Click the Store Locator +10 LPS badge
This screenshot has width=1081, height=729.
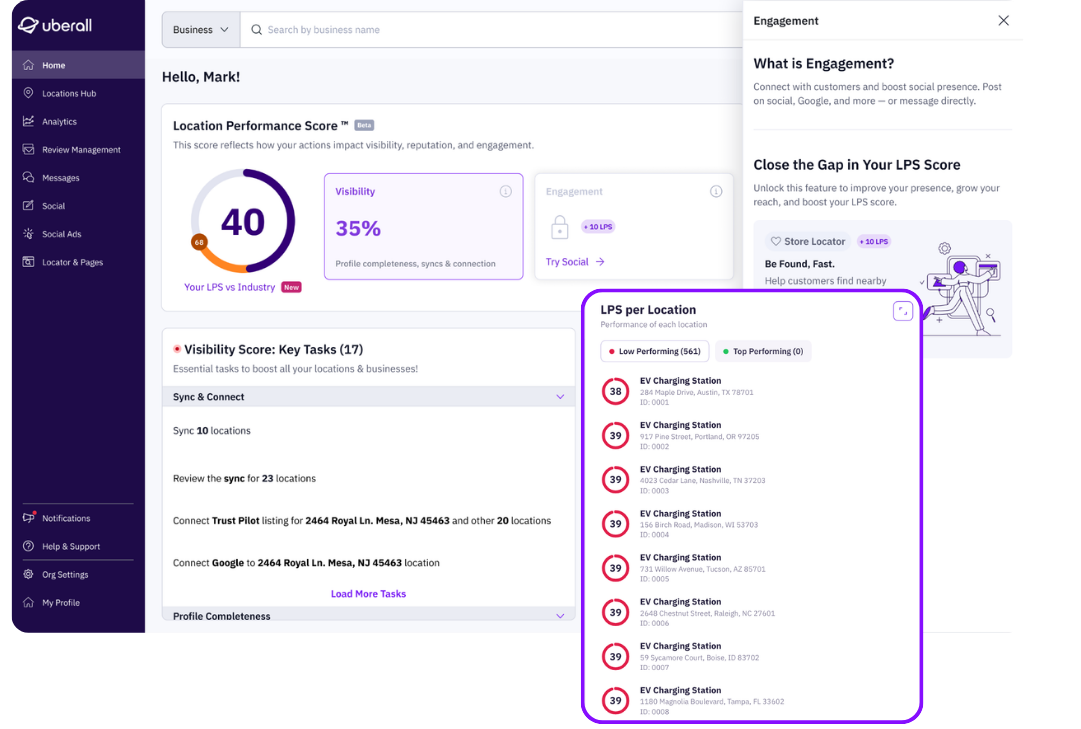pyautogui.click(x=873, y=241)
